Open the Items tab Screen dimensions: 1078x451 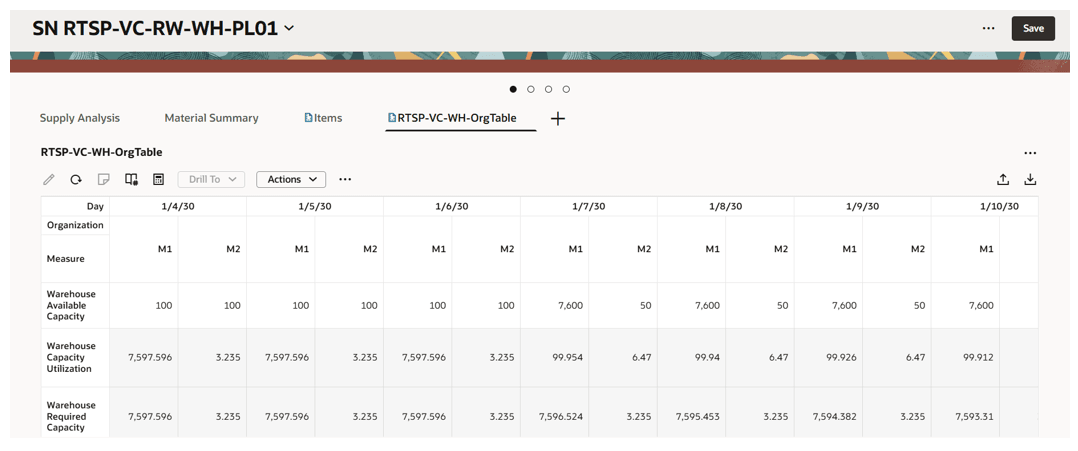point(323,118)
